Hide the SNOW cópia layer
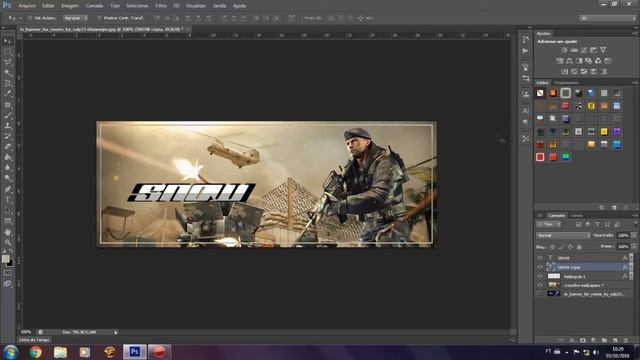This screenshot has height=360, width=640. tap(540, 267)
